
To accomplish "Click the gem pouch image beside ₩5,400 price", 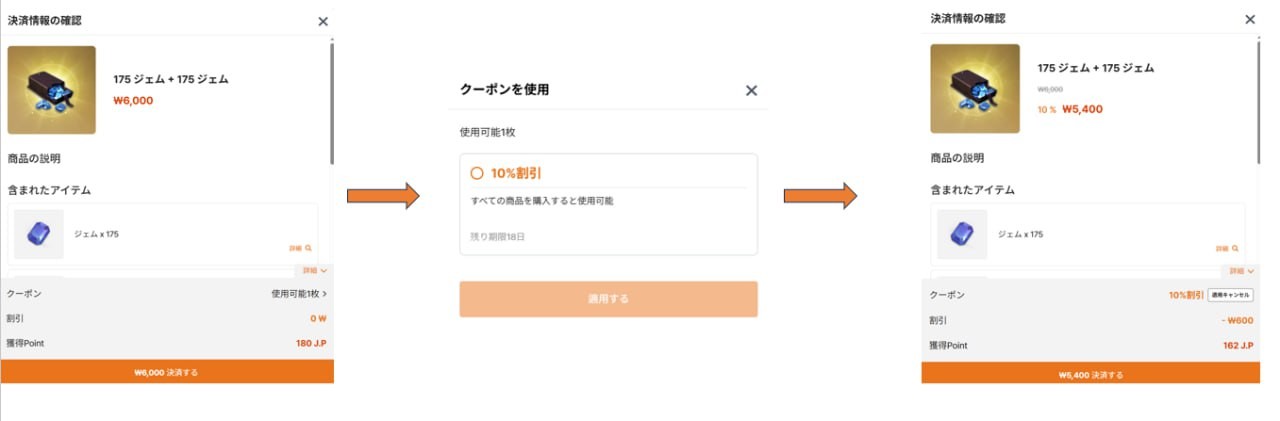I will tap(975, 89).
